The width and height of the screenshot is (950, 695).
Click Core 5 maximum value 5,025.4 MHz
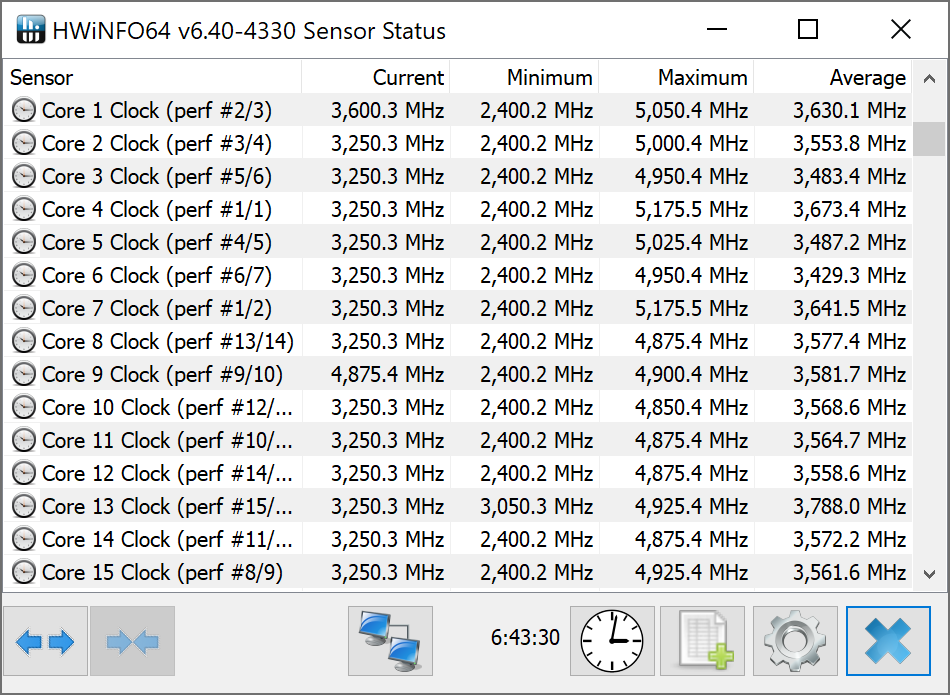pyautogui.click(x=691, y=242)
